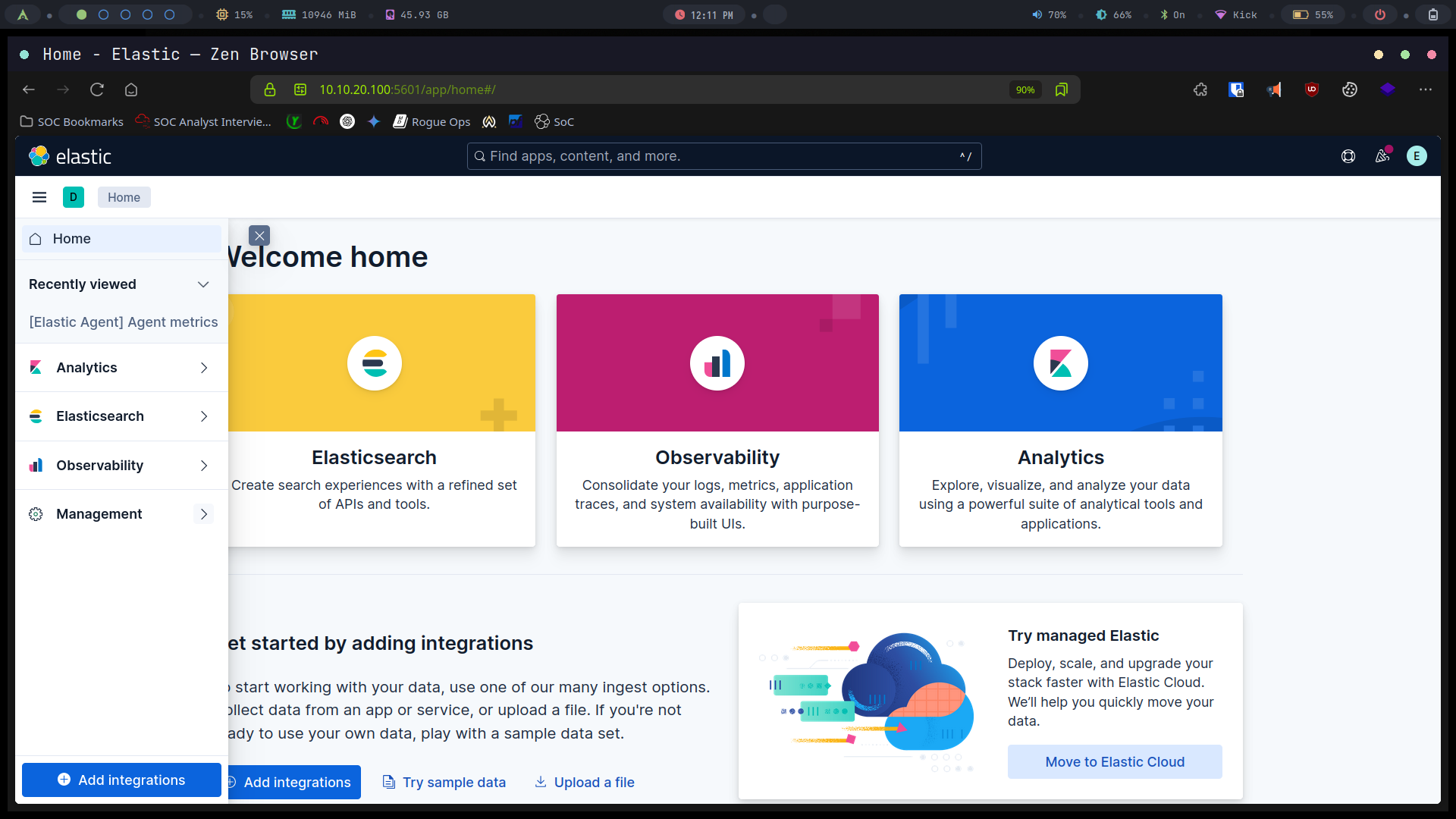1456x819 pixels.
Task: Expand the Observability navigation chevron
Action: point(204,466)
